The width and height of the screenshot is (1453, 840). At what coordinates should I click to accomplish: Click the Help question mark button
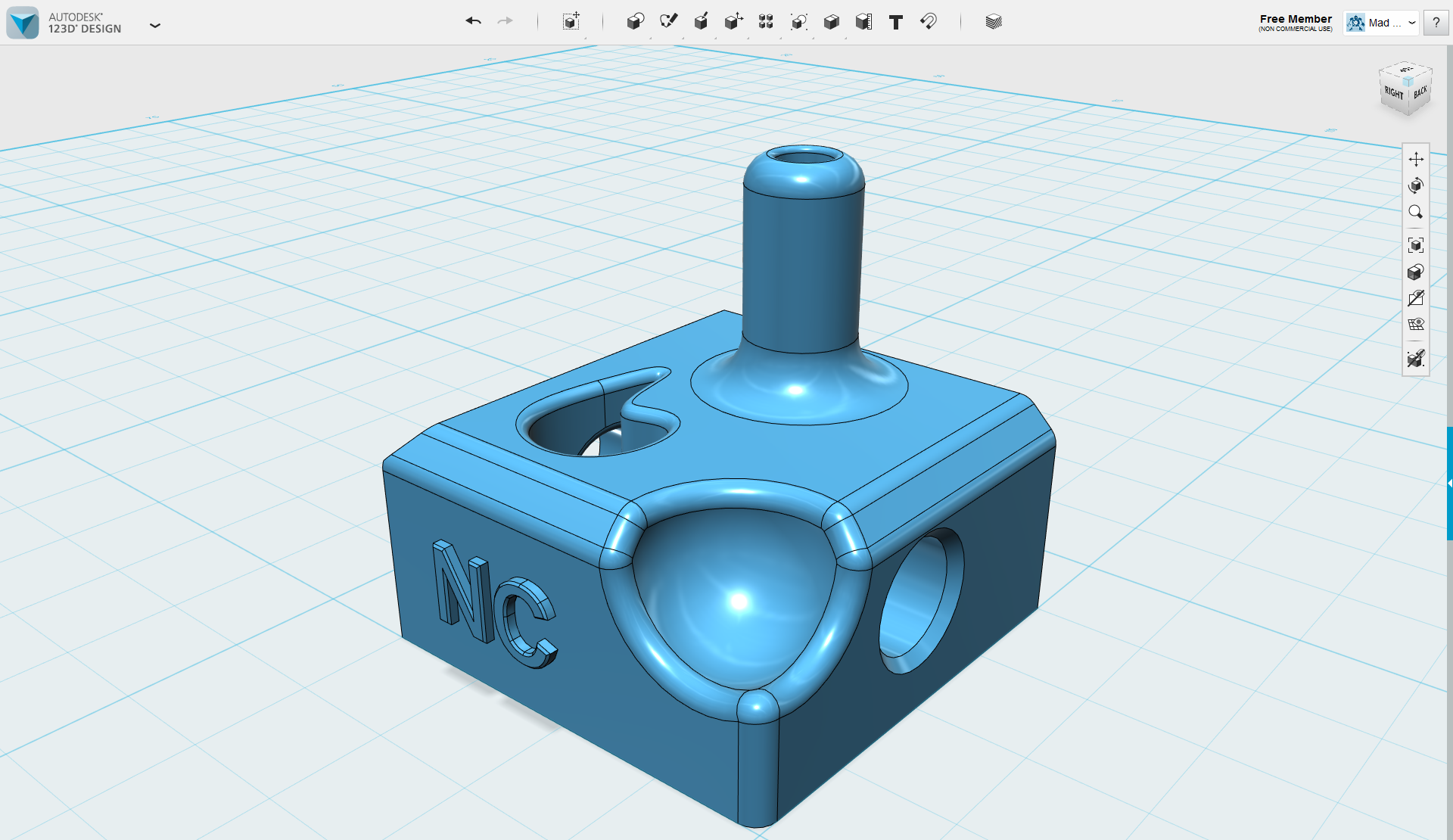[x=1436, y=23]
